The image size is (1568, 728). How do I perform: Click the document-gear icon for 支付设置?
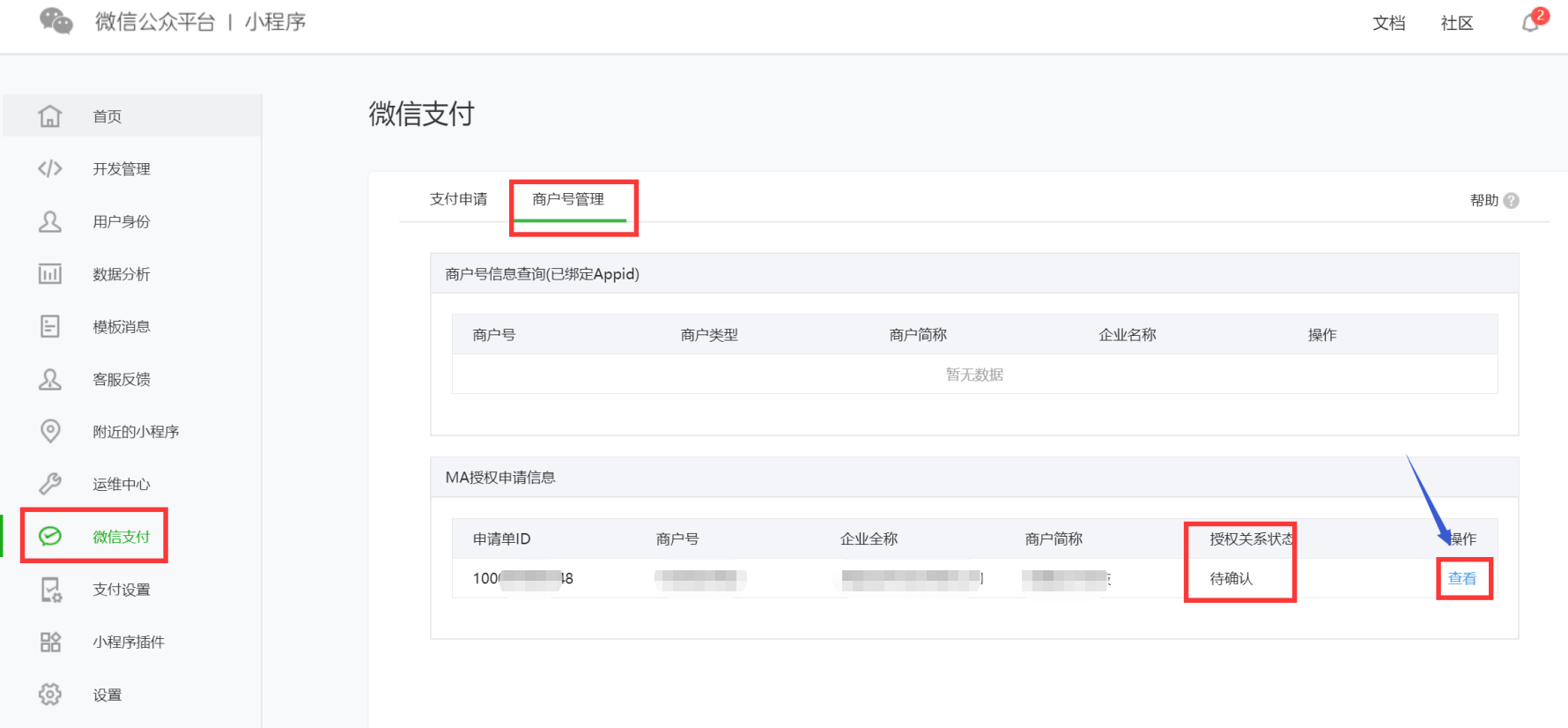50,590
